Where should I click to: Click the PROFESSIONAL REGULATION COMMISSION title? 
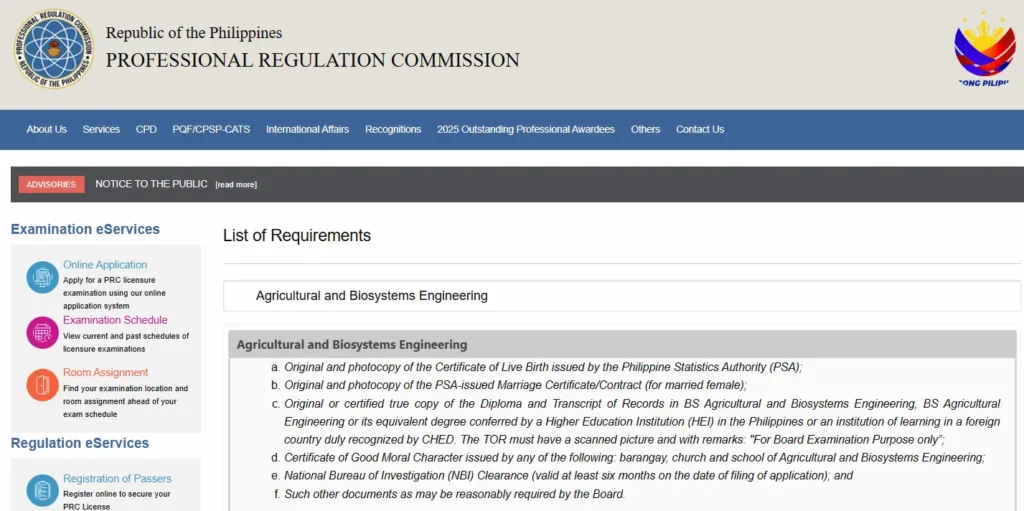click(x=313, y=60)
